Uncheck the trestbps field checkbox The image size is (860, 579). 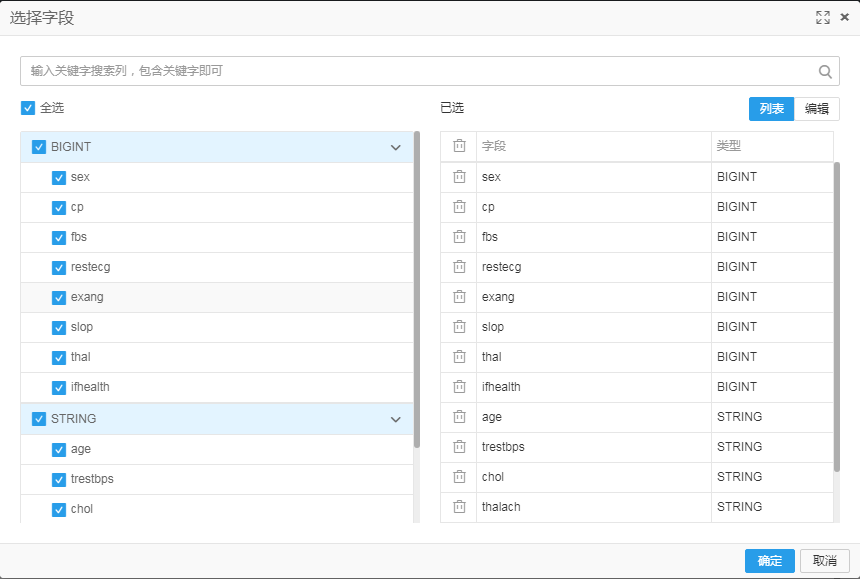tap(59, 480)
